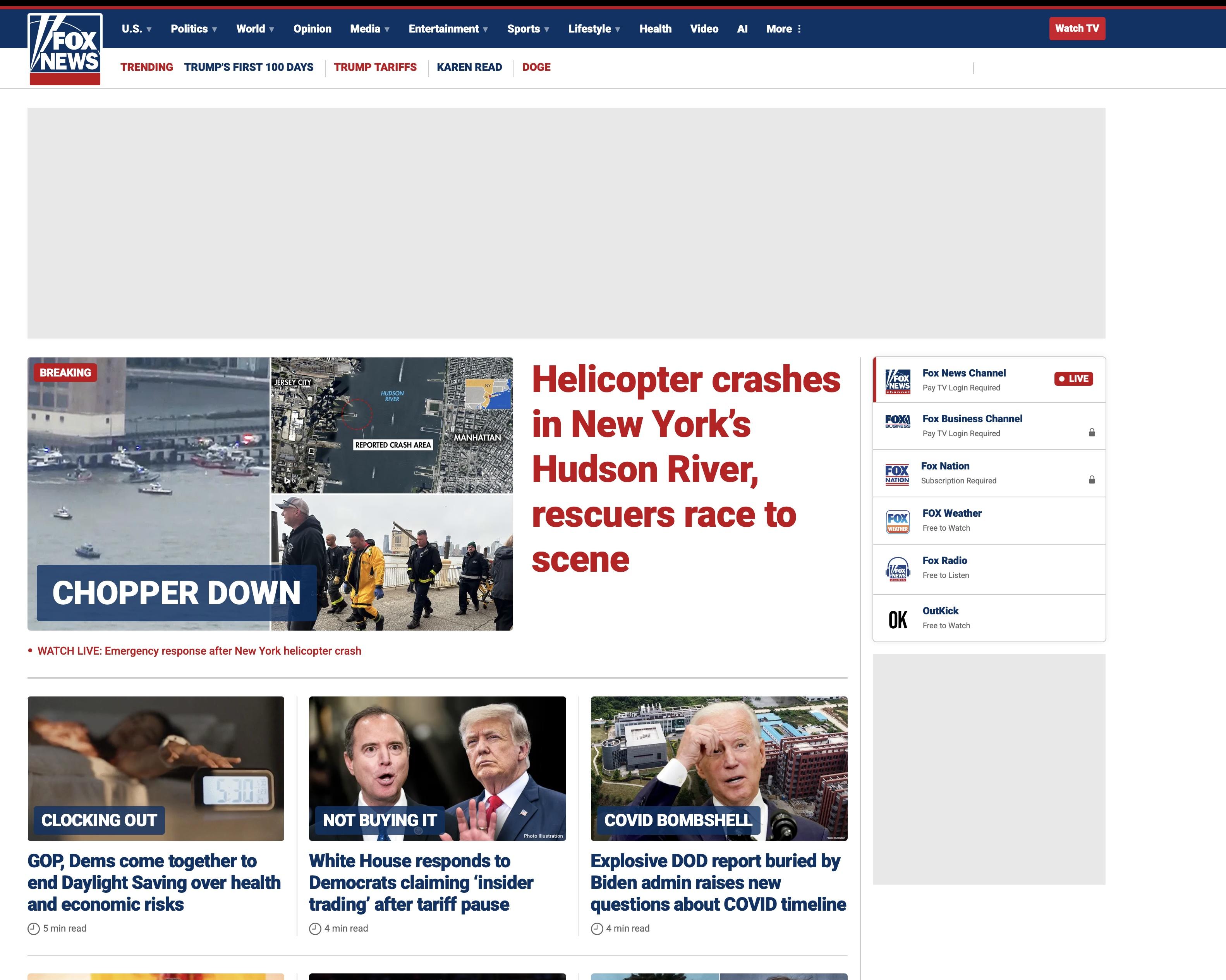Open the FOX Weather stream
The height and width of the screenshot is (980, 1226).
[x=989, y=521]
